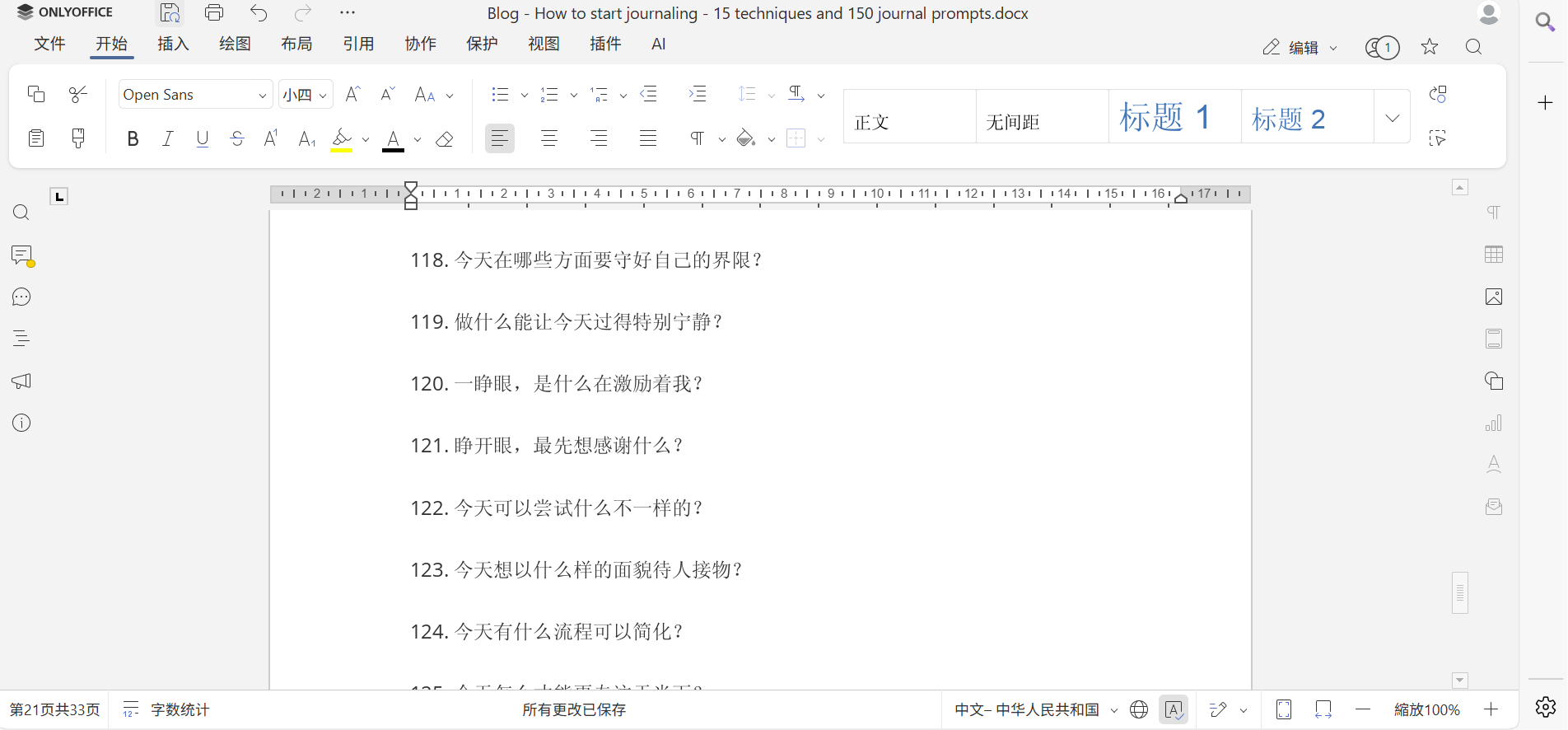This screenshot has width=1568, height=730.
Task: Open the chat panel in left sidebar
Action: (x=21, y=297)
